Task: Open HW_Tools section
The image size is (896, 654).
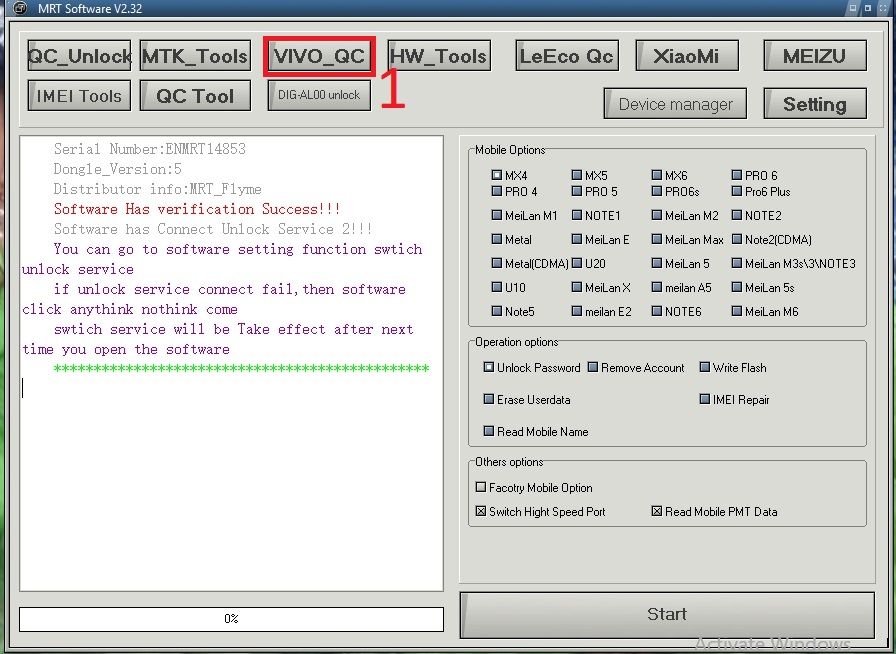Action: coord(438,55)
